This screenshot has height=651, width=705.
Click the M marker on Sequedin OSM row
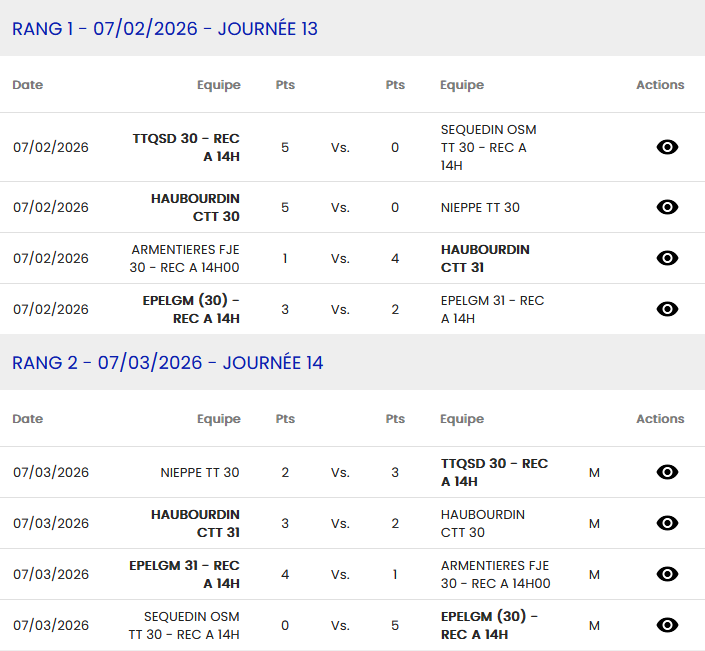594,625
